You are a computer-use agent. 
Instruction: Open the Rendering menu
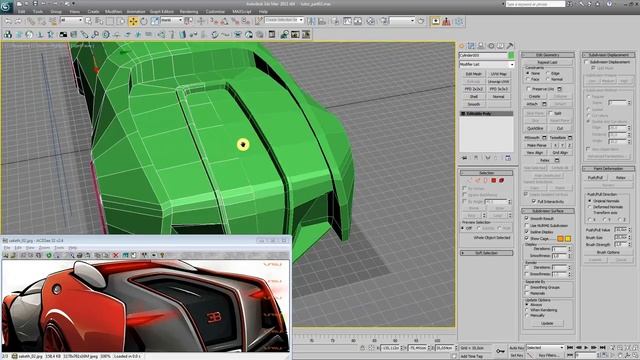click(189, 11)
